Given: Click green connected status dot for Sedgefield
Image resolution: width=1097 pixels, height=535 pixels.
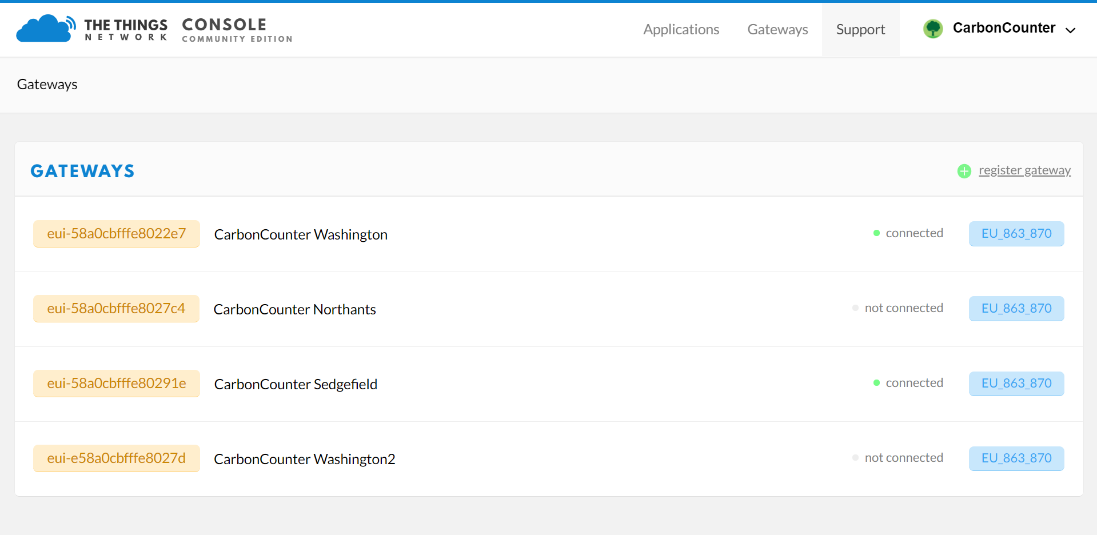Looking at the screenshot, I should pyautogui.click(x=876, y=383).
